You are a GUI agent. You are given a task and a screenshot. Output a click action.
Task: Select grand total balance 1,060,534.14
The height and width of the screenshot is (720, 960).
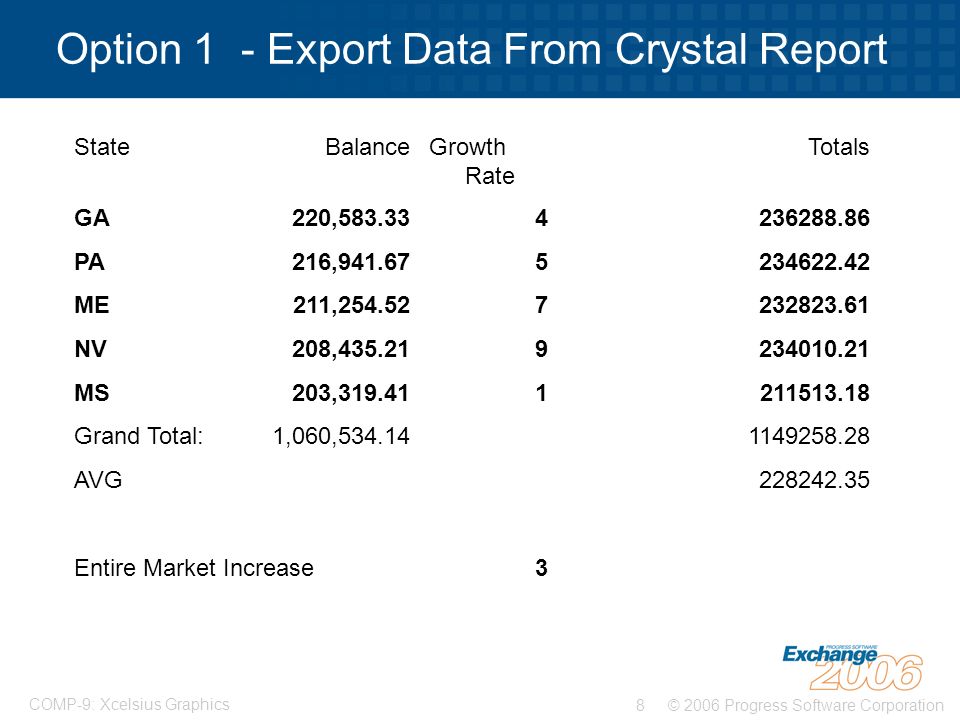pos(341,437)
